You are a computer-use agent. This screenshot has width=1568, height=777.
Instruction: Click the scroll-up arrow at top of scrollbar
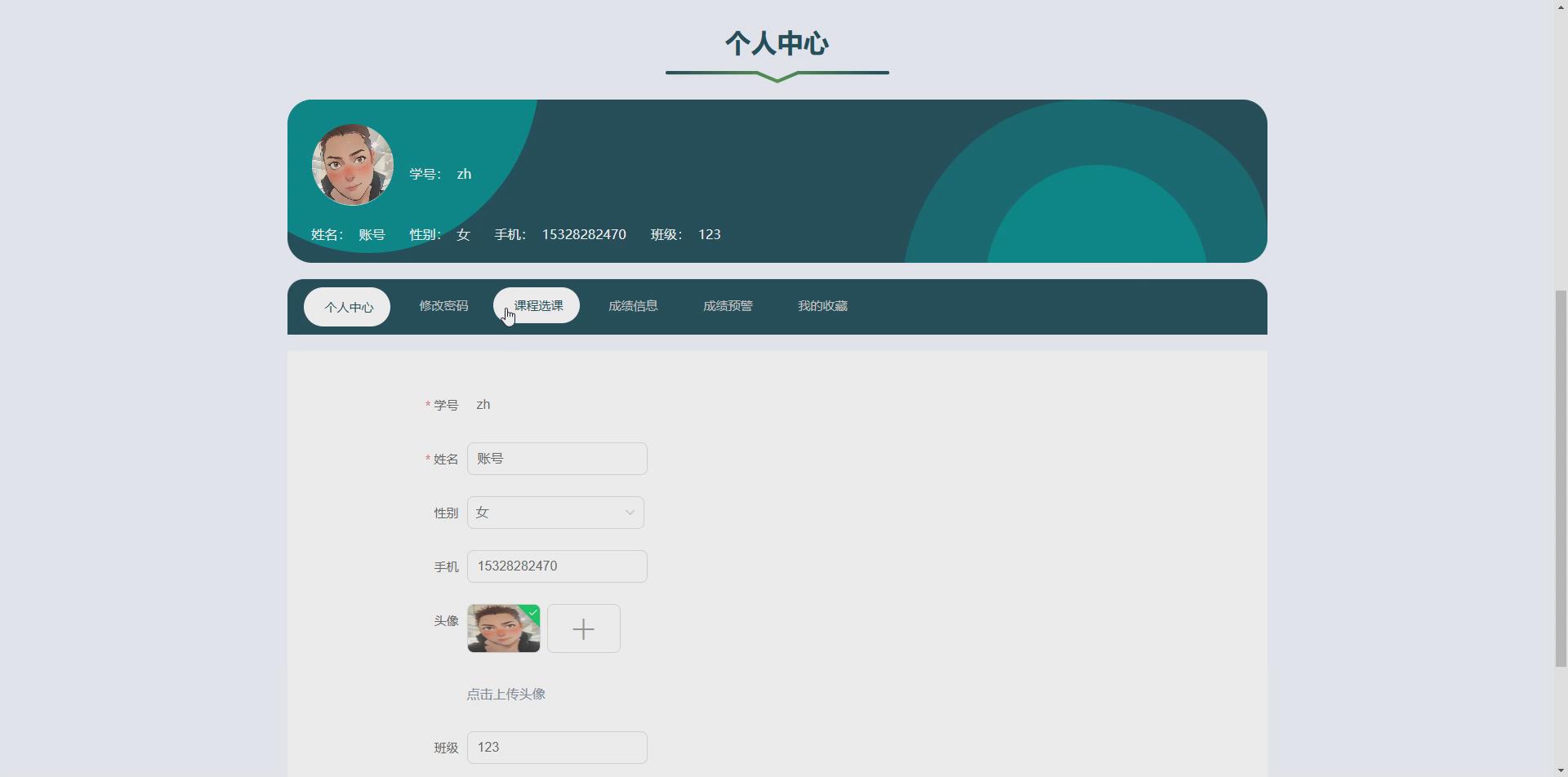(1561, 7)
